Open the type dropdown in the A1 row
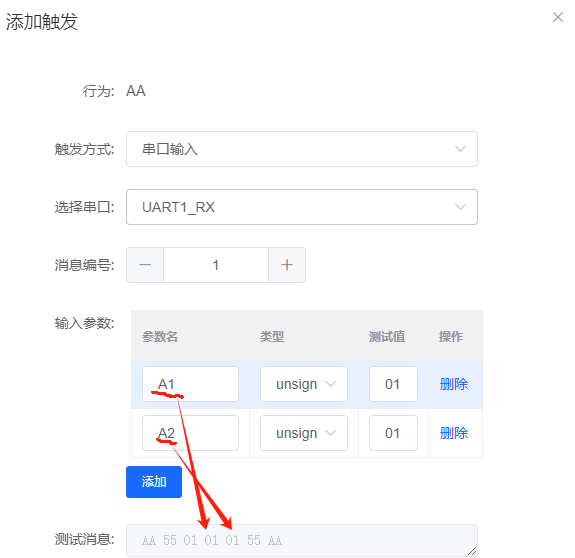This screenshot has width=575, height=558. 304,384
